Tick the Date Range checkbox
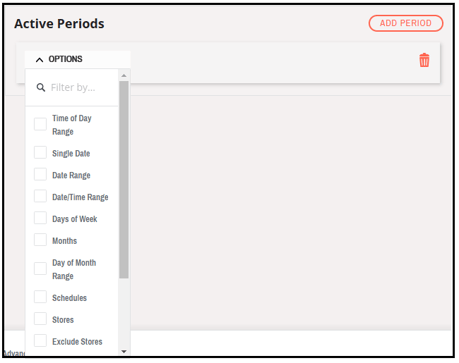 pyautogui.click(x=40, y=174)
